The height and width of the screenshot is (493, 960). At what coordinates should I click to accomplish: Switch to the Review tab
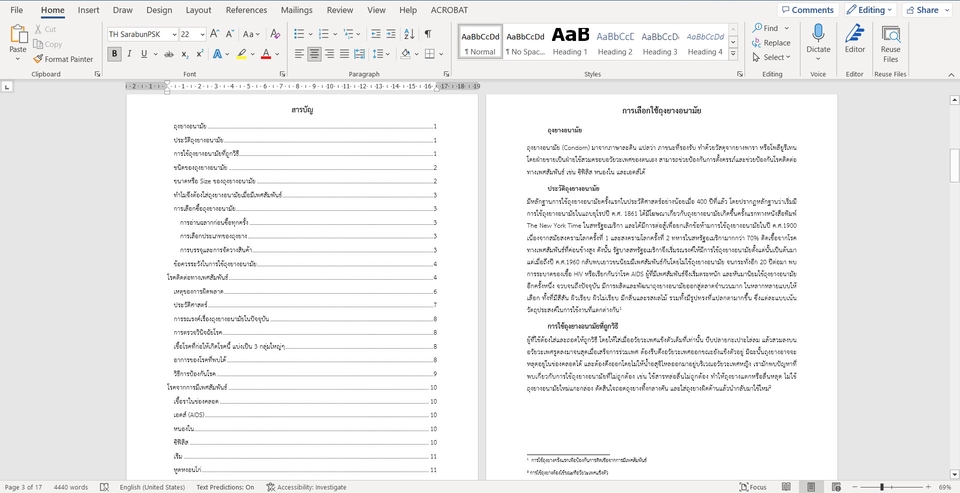pos(340,10)
